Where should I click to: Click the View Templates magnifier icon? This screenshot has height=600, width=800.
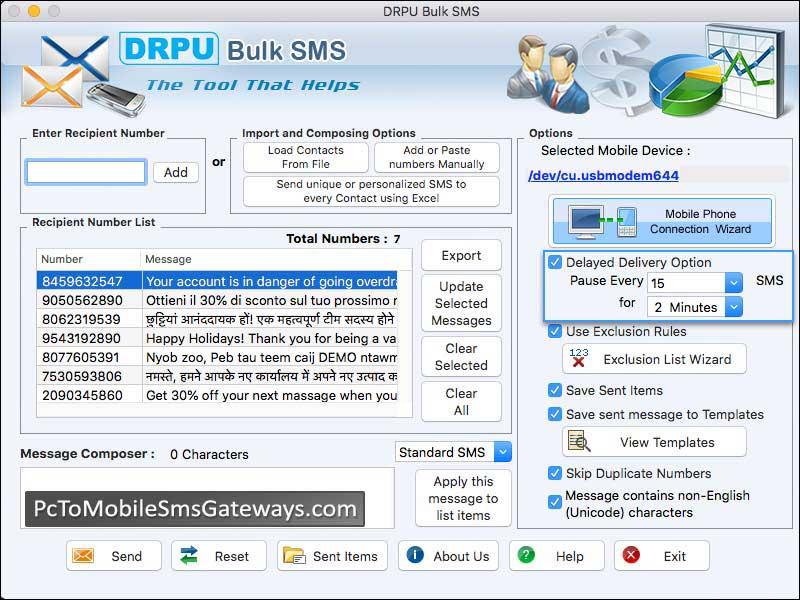pyautogui.click(x=578, y=442)
